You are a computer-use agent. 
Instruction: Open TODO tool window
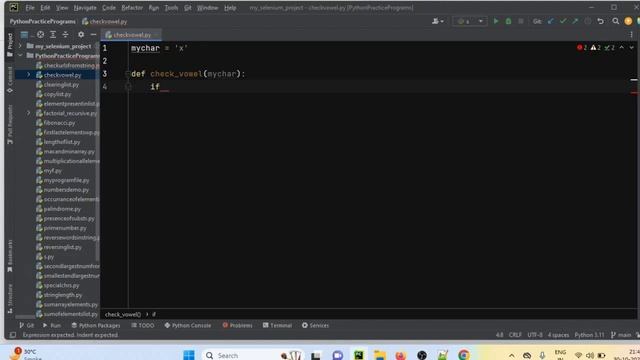(x=143, y=325)
